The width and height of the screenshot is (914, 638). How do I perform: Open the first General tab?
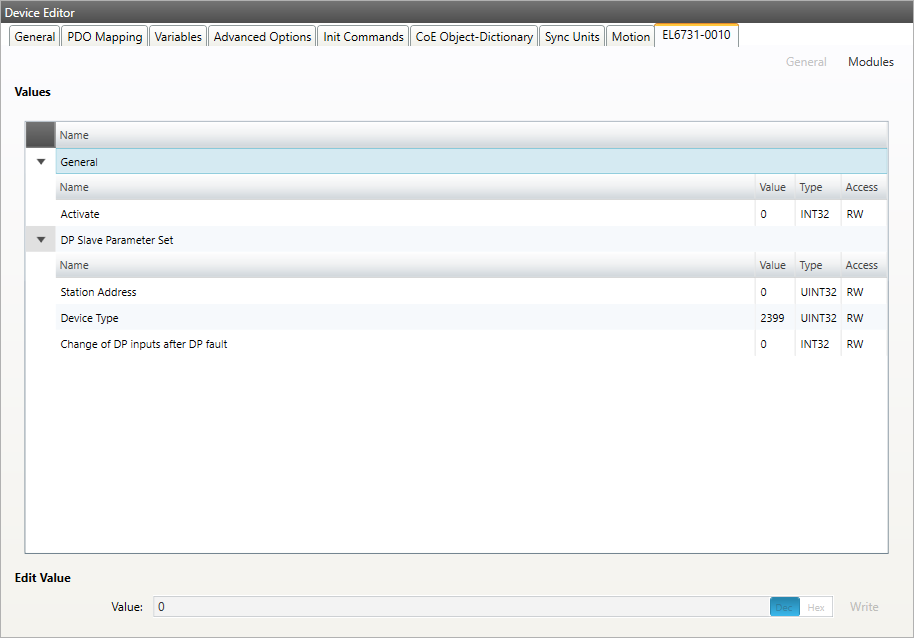coord(35,37)
